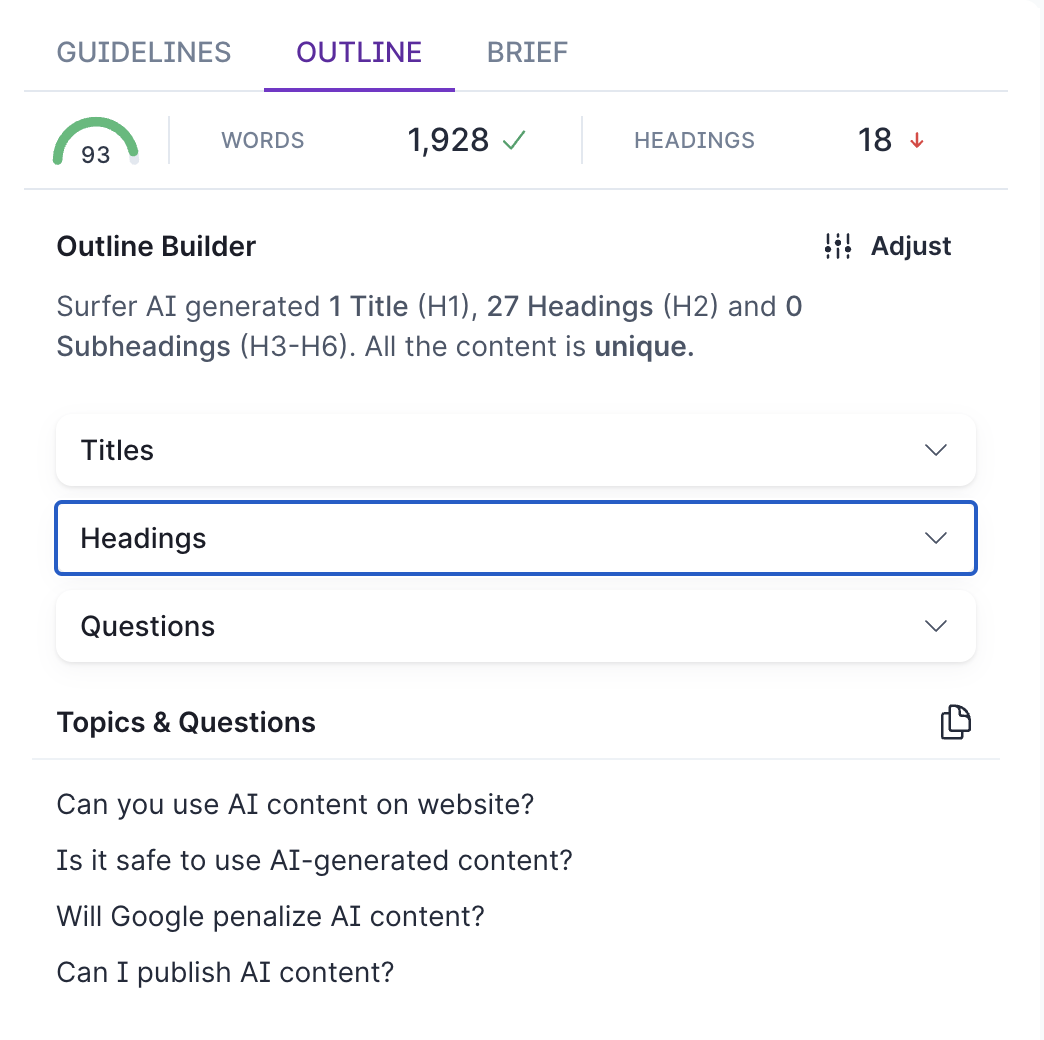This screenshot has width=1044, height=1040.
Task: Open the BRIEF tab
Action: coord(527,52)
